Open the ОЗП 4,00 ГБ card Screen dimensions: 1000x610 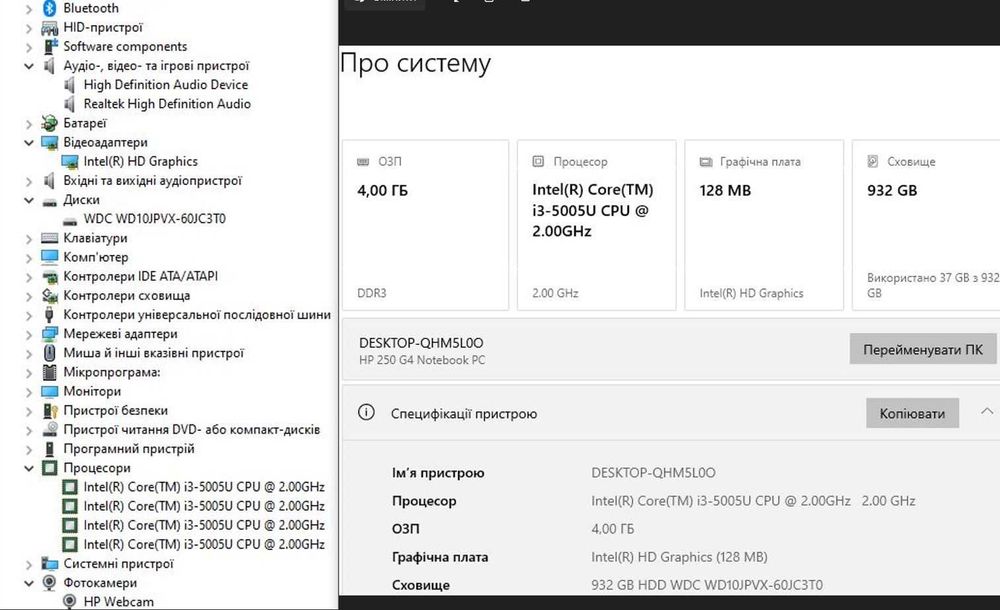425,225
